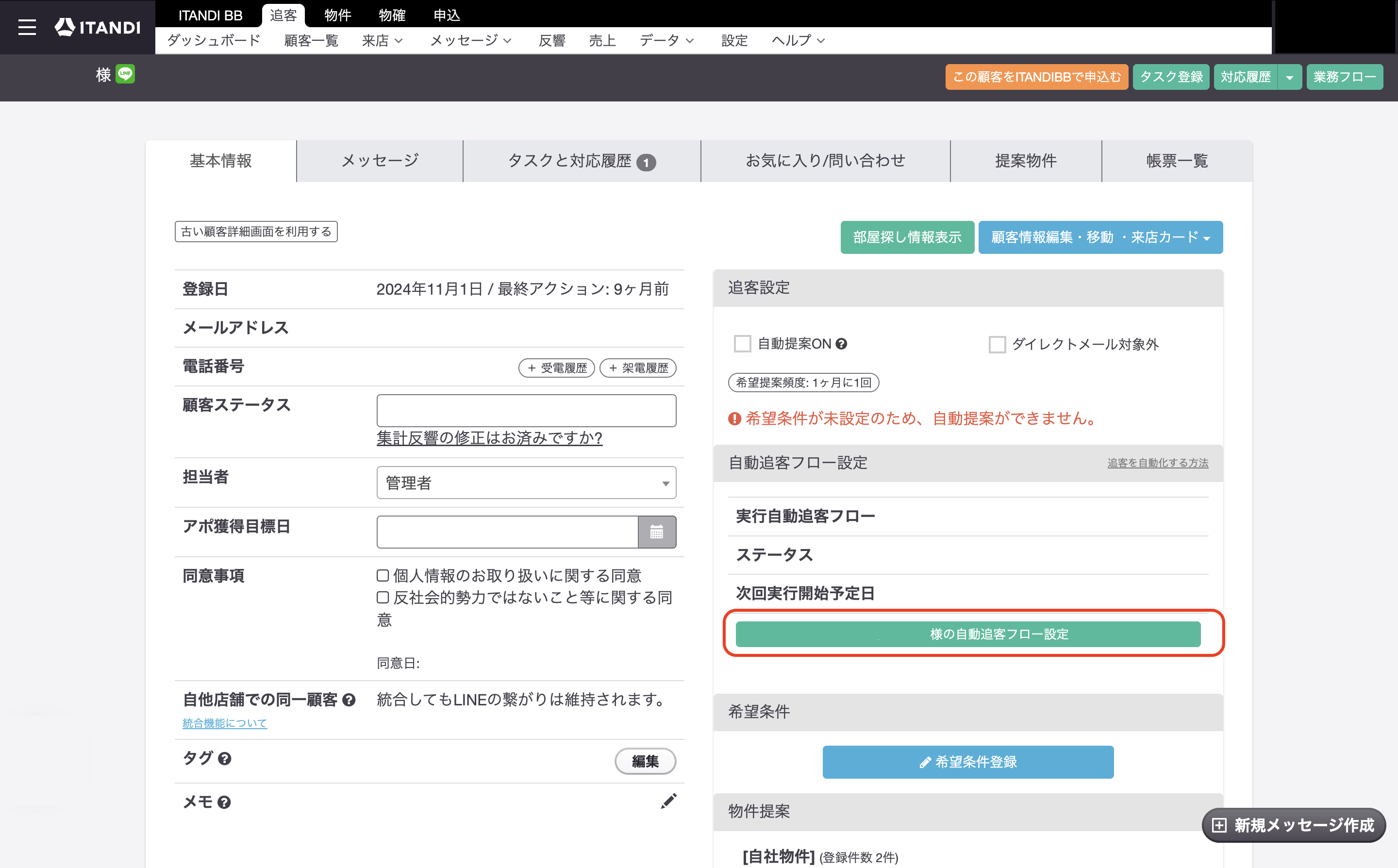Expand the メッセージ navigation dropdown
Viewport: 1398px width, 868px height.
(470, 41)
